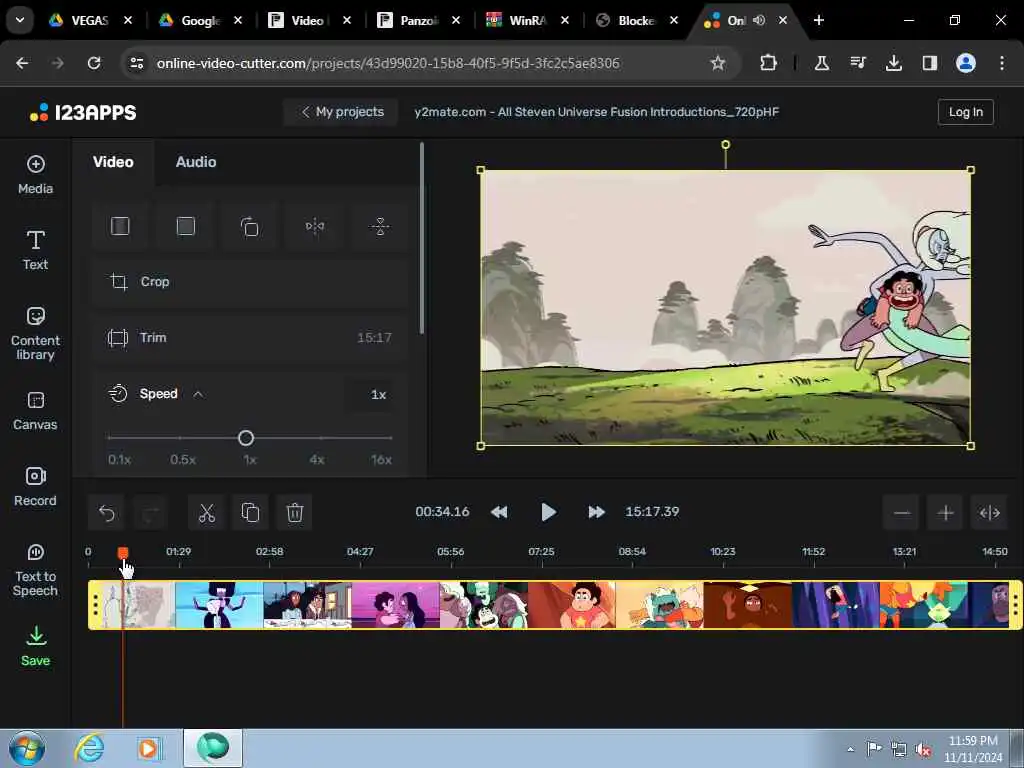Screen dimensions: 1024x768
Task: Click the project title text
Action: click(x=596, y=112)
